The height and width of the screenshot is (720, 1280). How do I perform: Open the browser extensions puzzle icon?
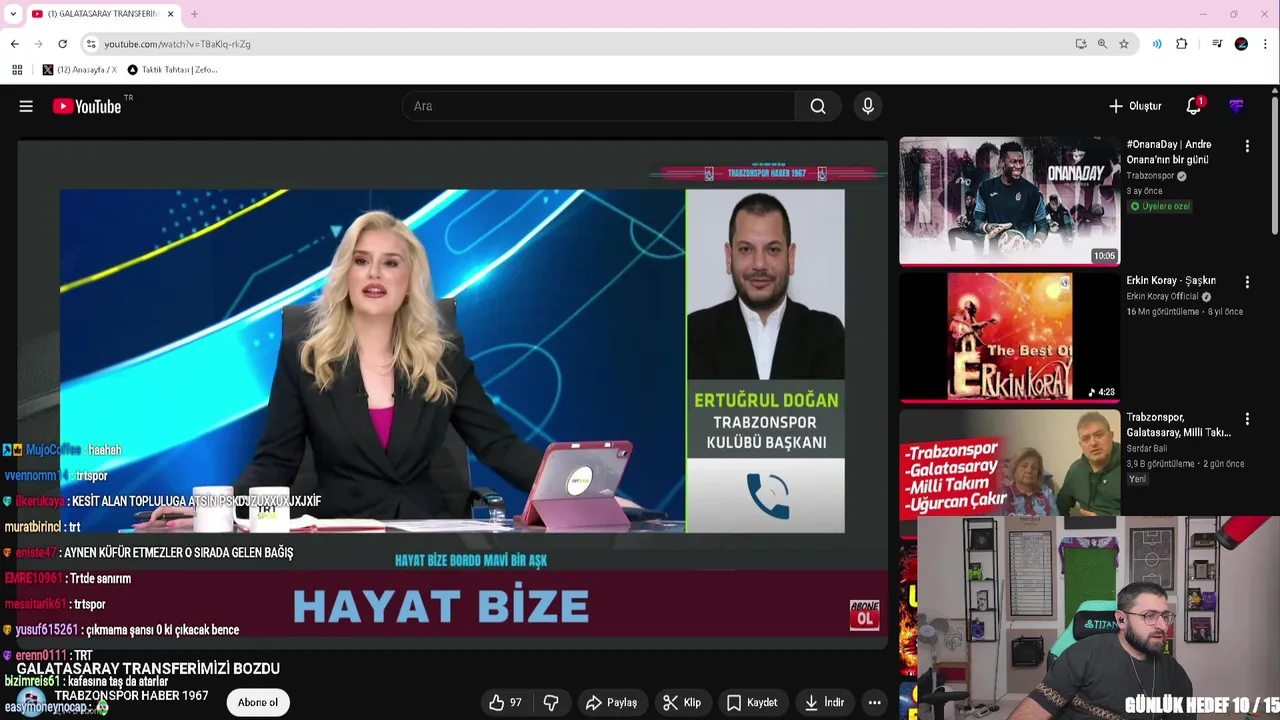[x=1182, y=44]
